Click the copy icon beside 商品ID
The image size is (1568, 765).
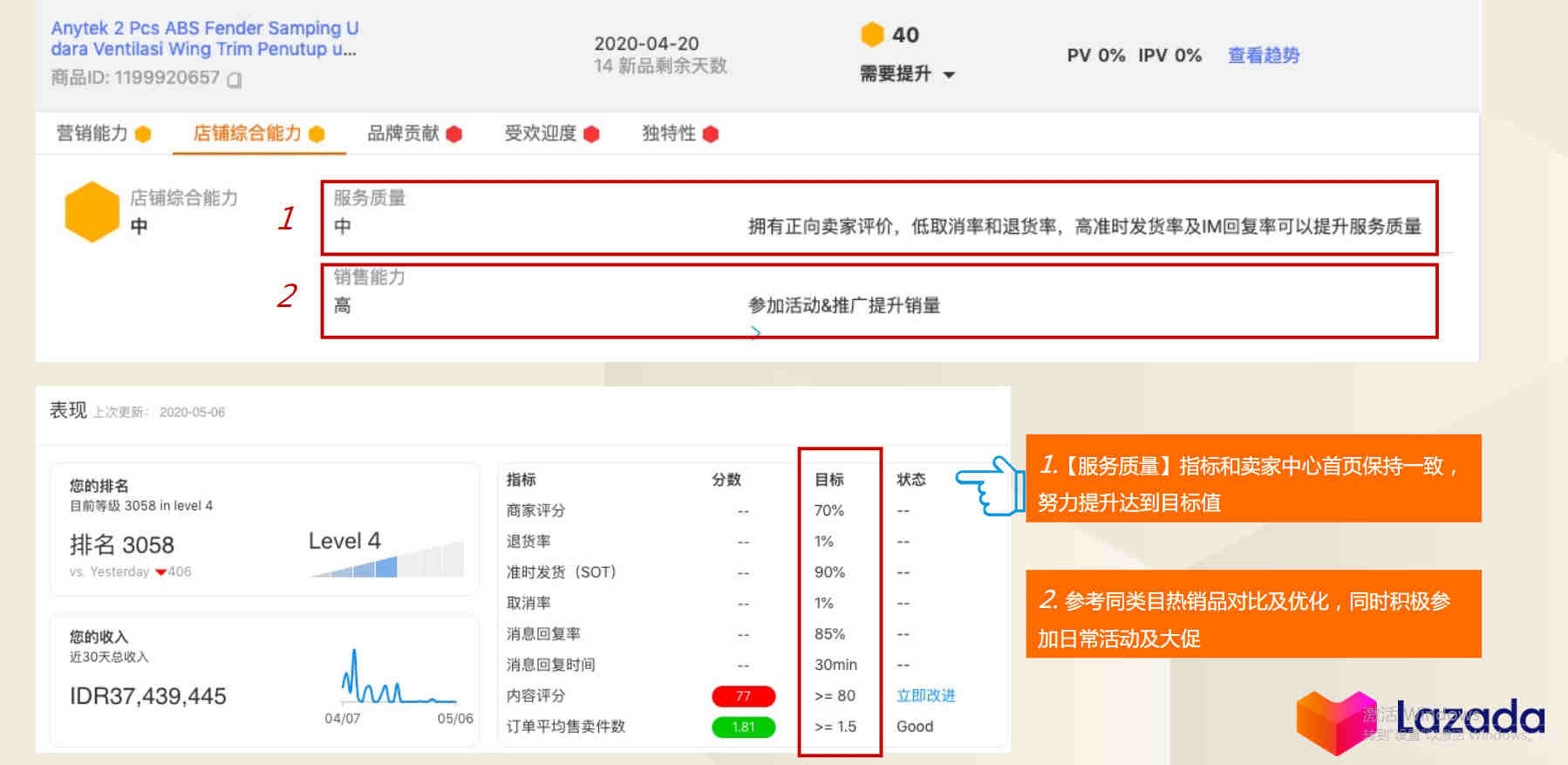(234, 79)
